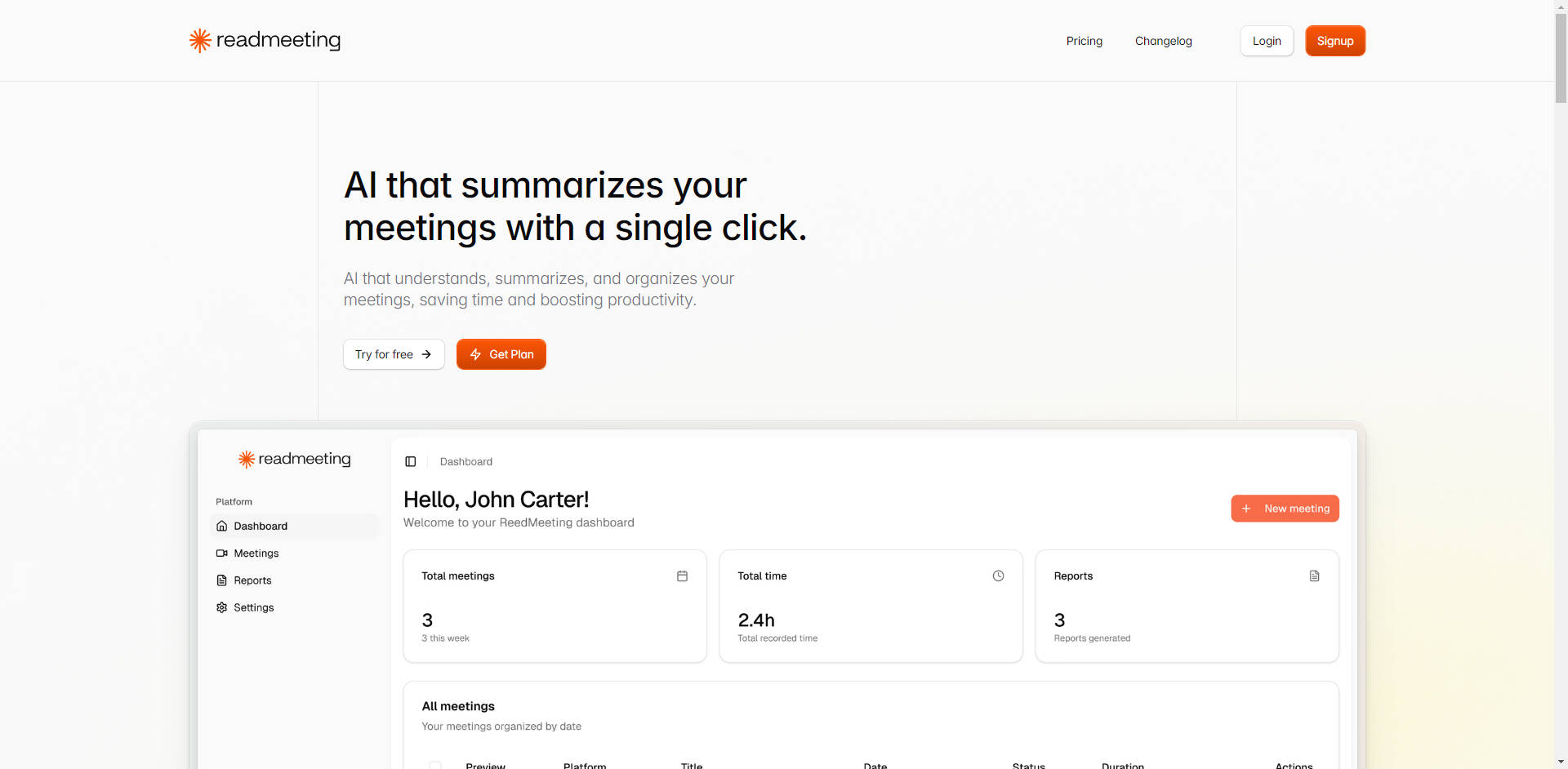Click the page's vertical scrollbar thumb

point(1561,57)
